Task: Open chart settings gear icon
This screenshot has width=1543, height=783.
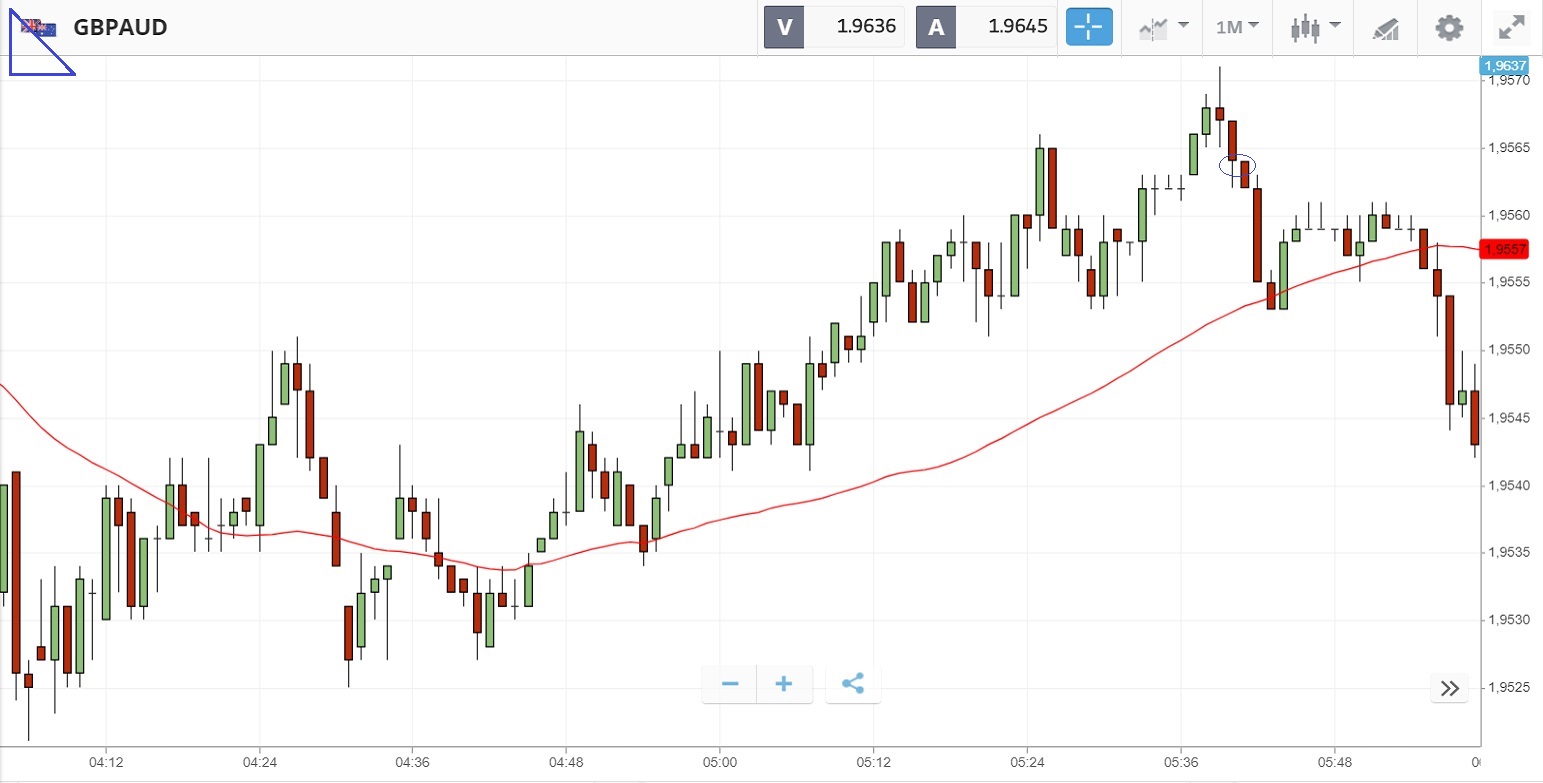Action: click(x=1449, y=27)
